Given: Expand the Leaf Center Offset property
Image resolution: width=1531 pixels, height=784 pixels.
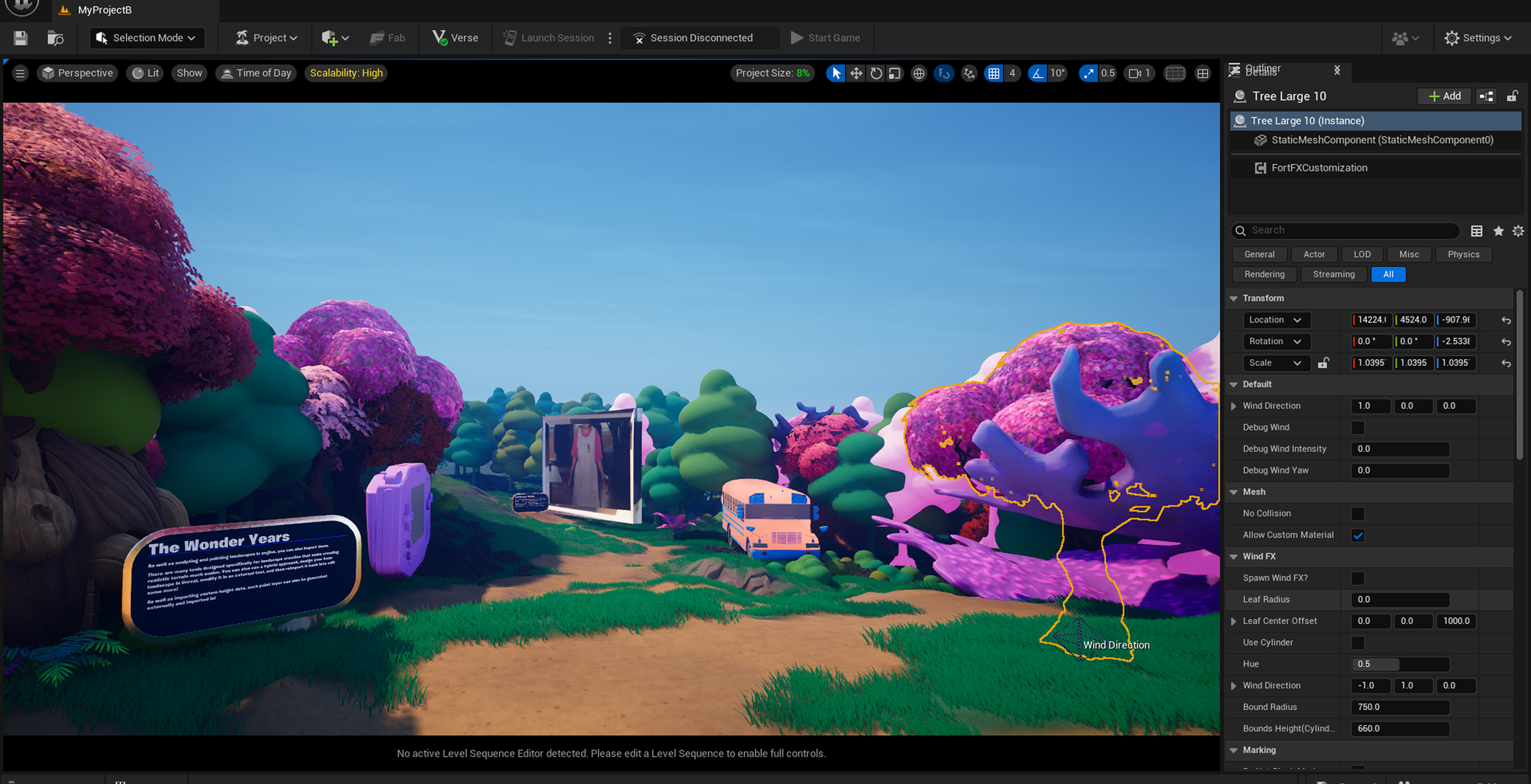Looking at the screenshot, I should 1233,621.
